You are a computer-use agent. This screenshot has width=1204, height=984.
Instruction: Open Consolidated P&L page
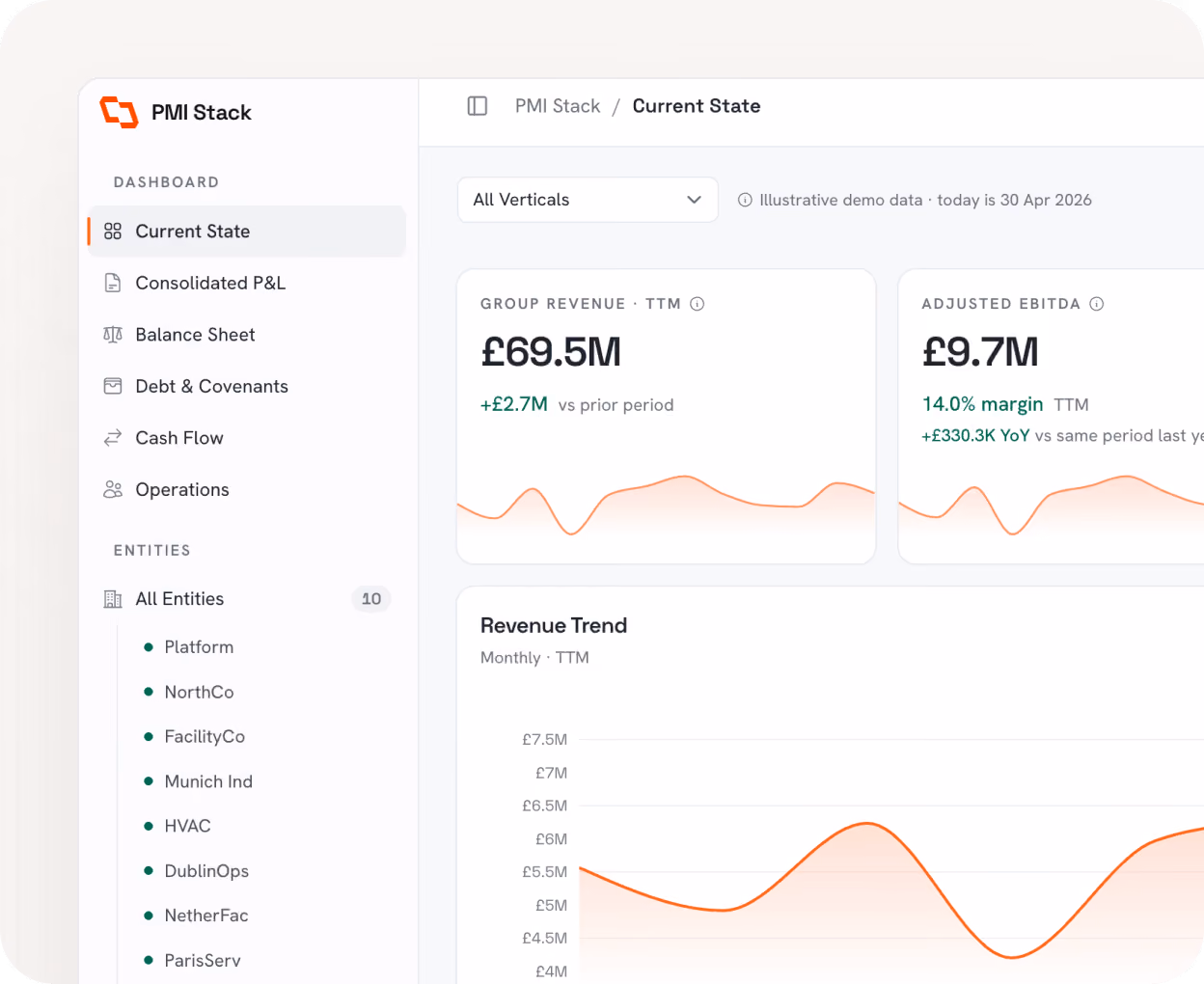pyautogui.click(x=247, y=283)
